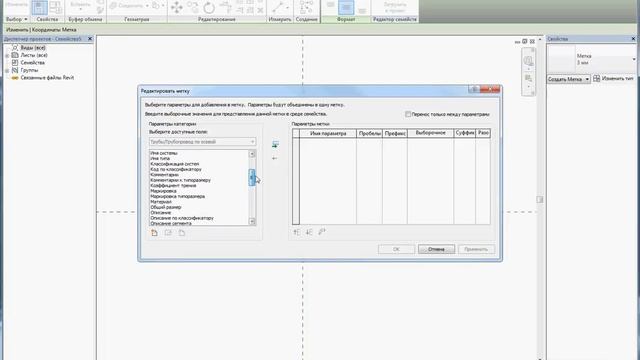Select Имя системы in the fields list
The width and height of the screenshot is (640, 360).
coord(164,153)
